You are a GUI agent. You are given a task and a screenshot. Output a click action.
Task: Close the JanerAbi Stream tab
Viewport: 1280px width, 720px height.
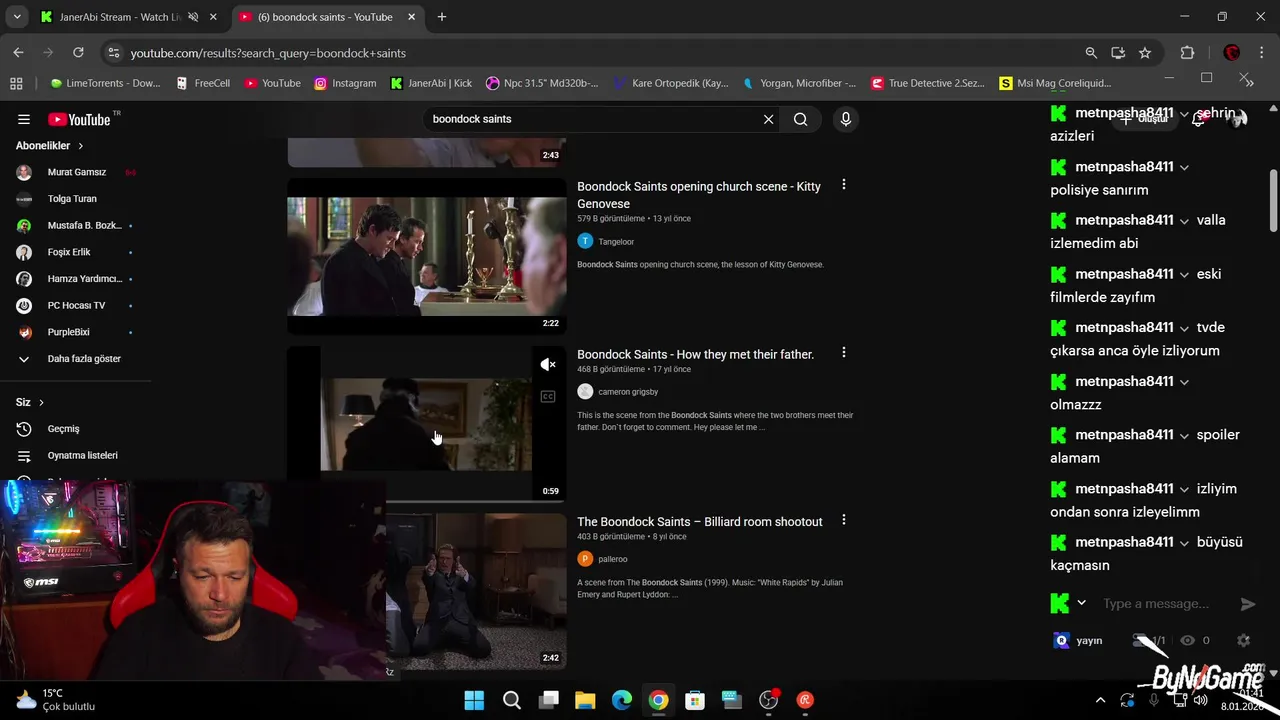tap(213, 17)
